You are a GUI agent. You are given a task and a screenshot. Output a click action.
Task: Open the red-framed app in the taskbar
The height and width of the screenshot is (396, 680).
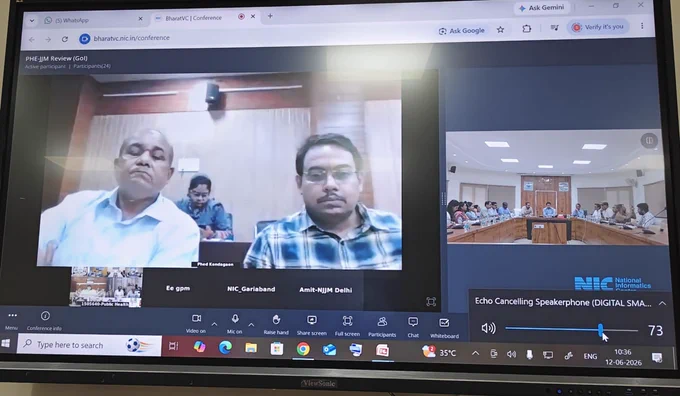[x=382, y=350]
